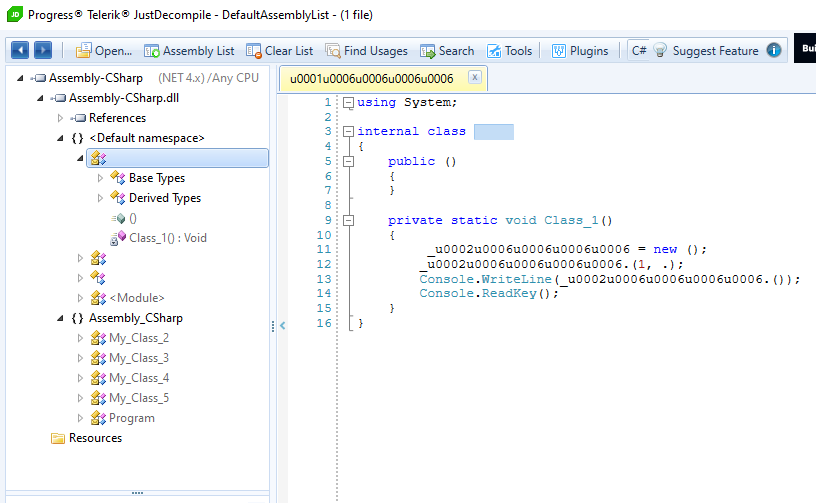
Task: Expand the My_Class_5 node
Action: tap(80, 398)
